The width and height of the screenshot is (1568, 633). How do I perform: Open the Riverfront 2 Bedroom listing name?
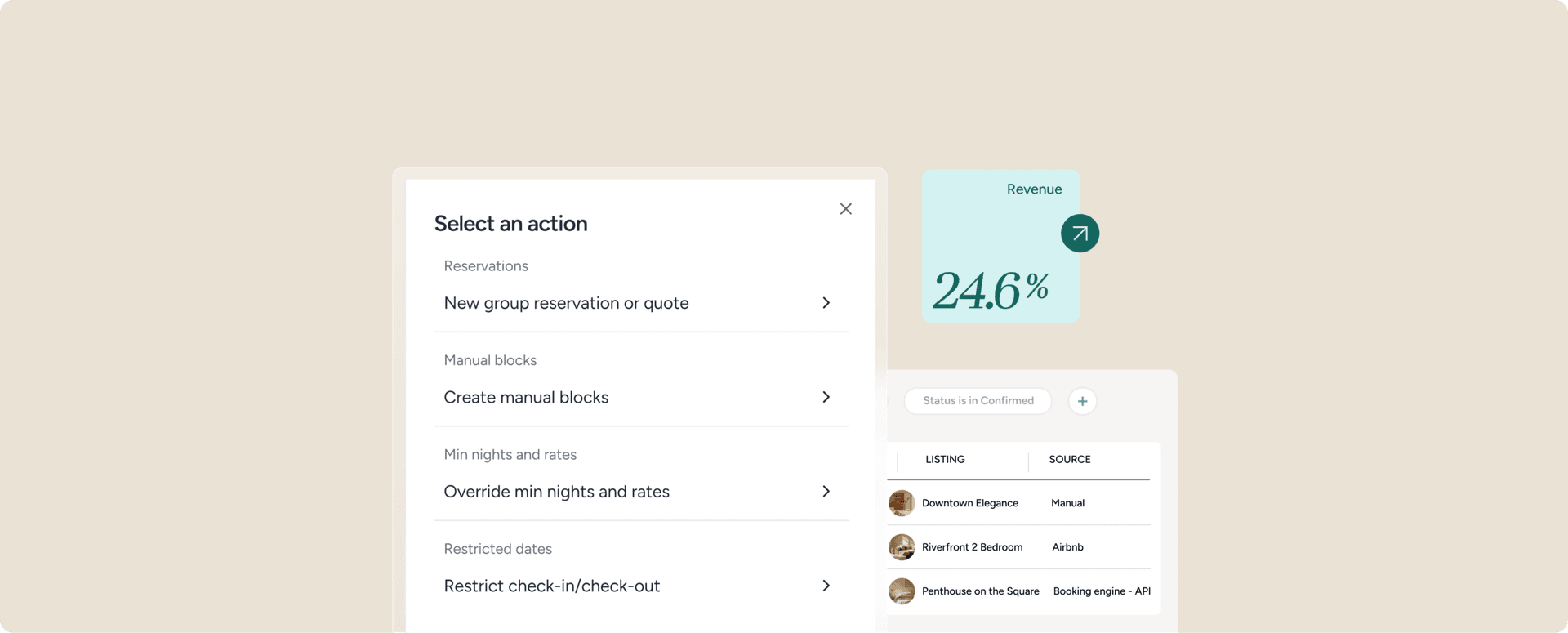pos(972,547)
